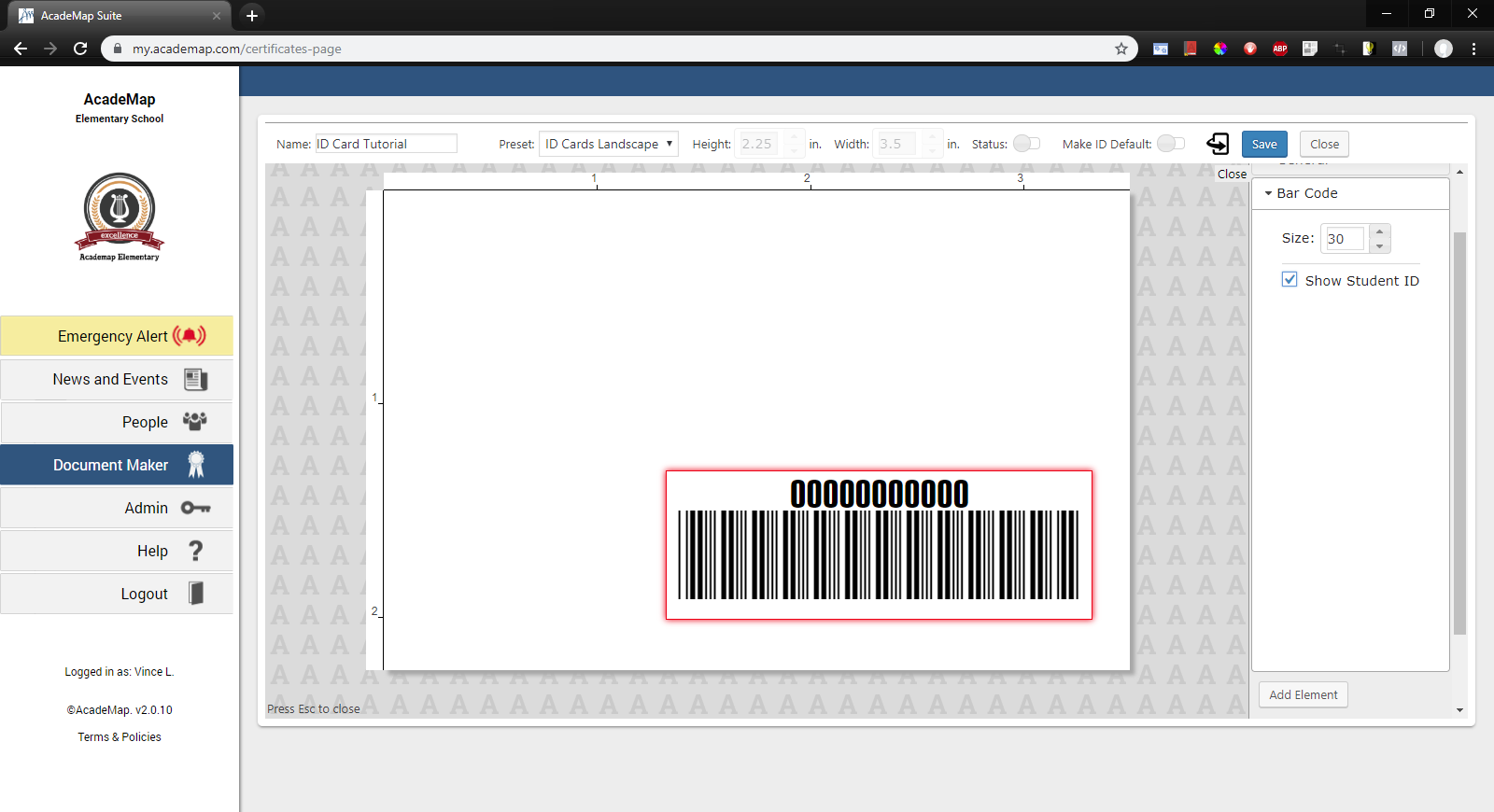Click the Width field showing 3.5
The image size is (1494, 812).
tap(895, 144)
